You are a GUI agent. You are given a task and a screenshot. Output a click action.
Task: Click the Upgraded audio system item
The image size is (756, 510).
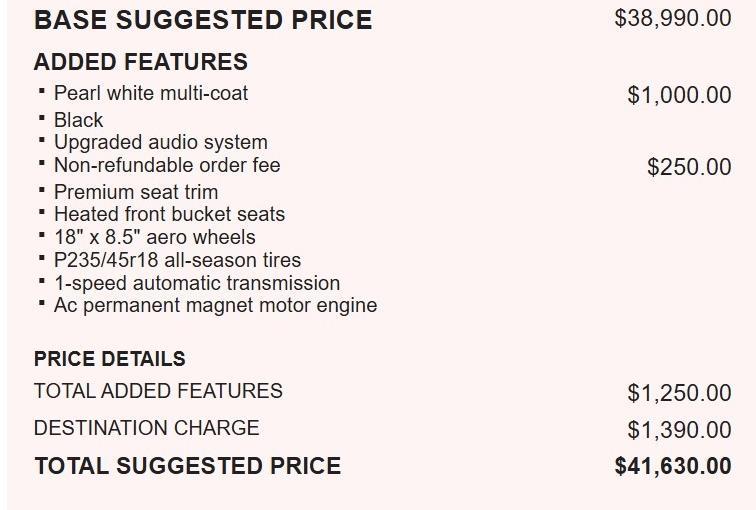point(160,142)
